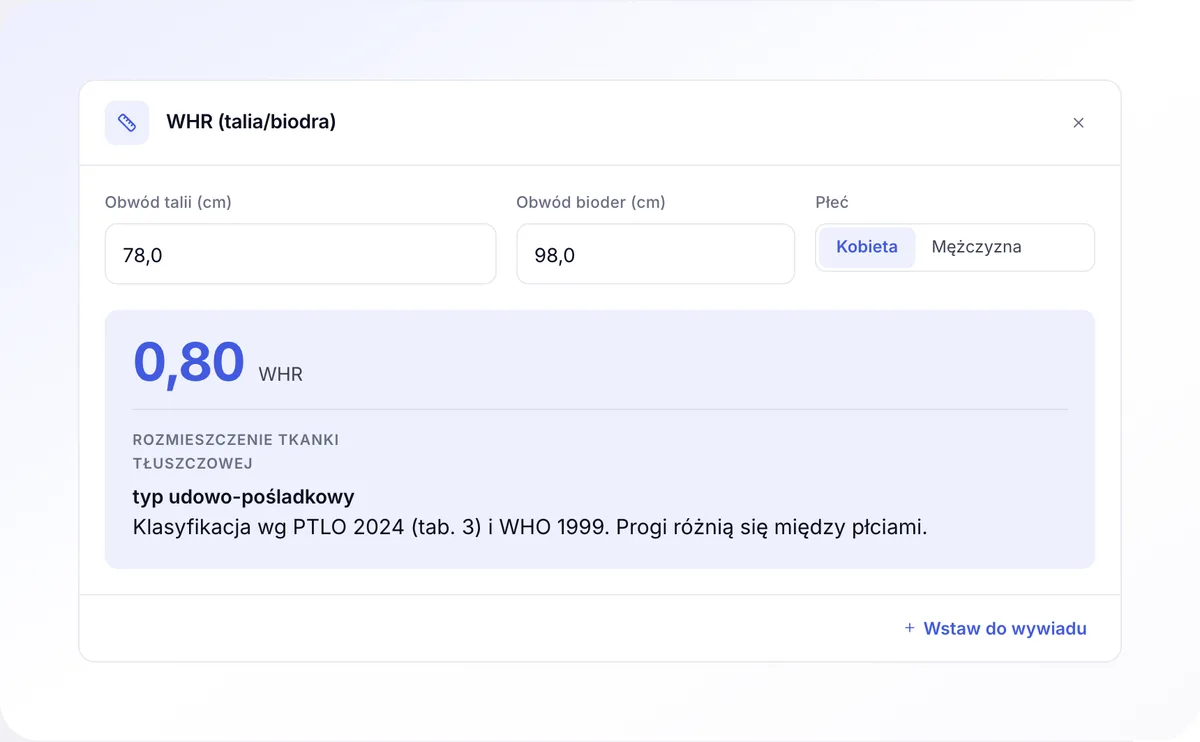Click the Rozmieszczenie tkanki tłuszczowej caption
1200x742 pixels.
point(236,451)
